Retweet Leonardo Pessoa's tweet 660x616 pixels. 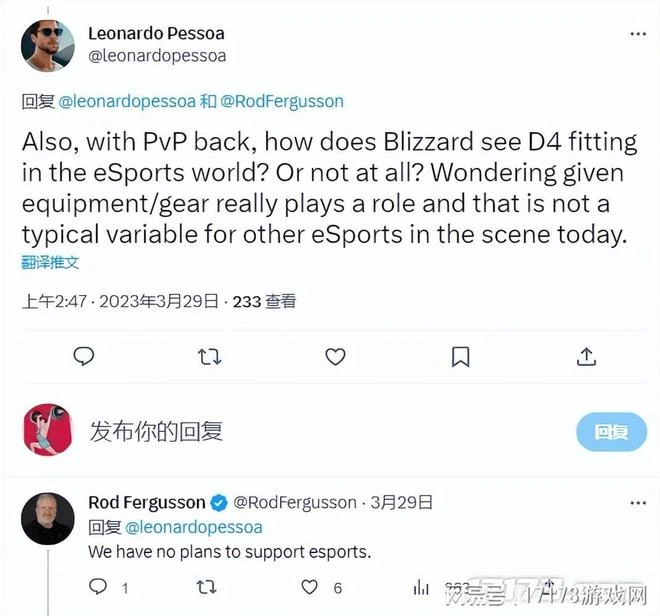point(209,357)
